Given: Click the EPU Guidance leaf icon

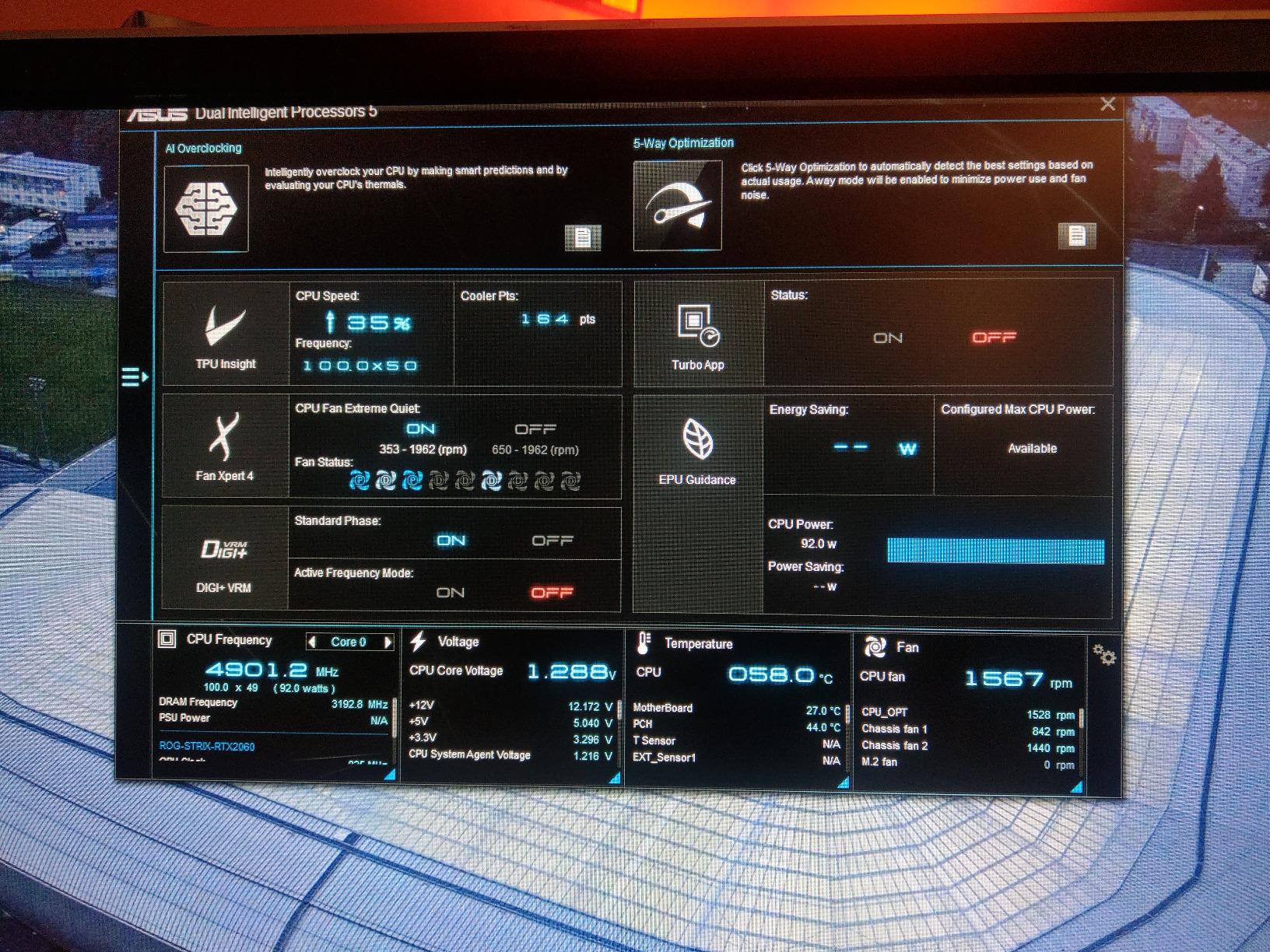Looking at the screenshot, I should pos(697,441).
